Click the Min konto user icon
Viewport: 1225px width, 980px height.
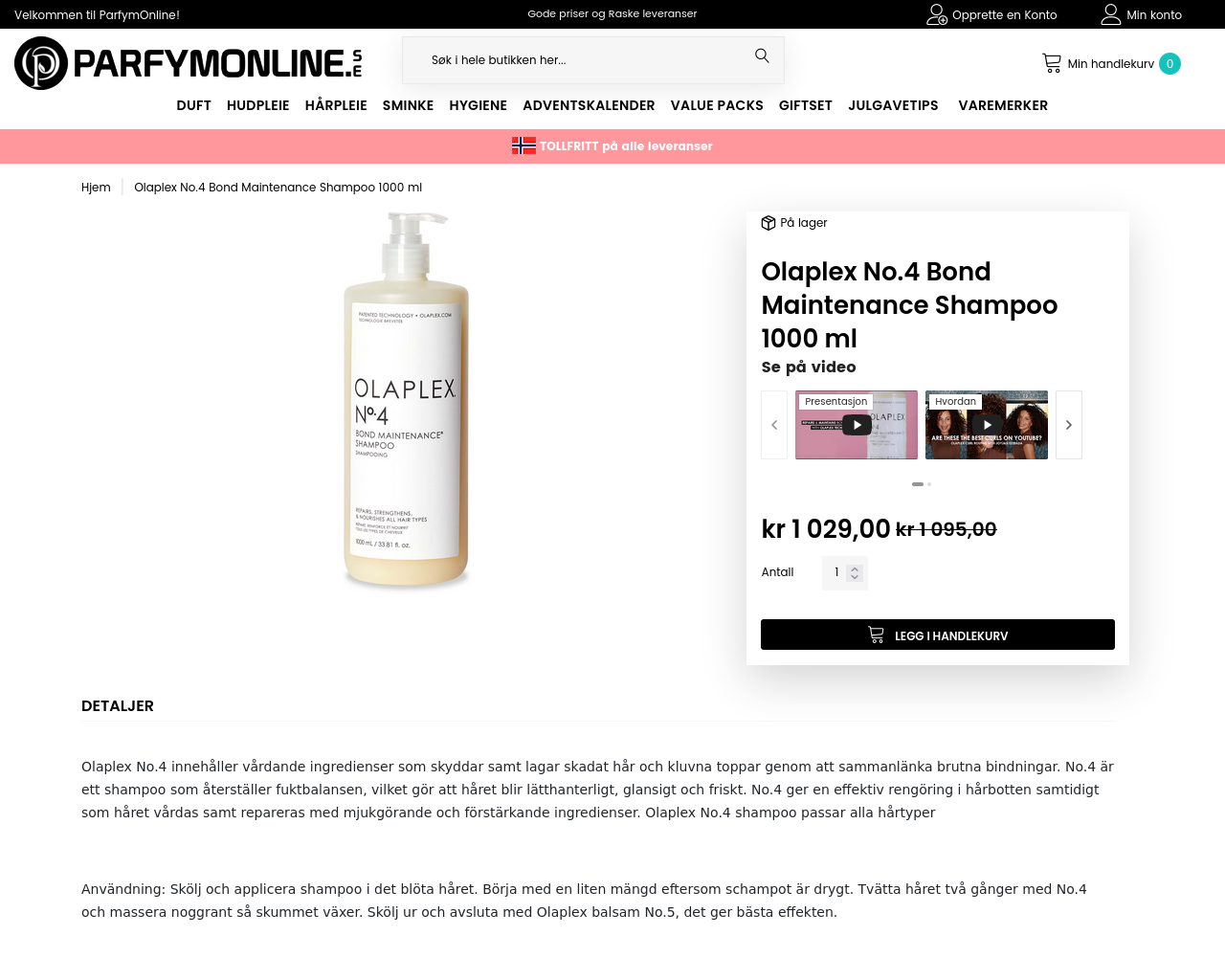1111,14
